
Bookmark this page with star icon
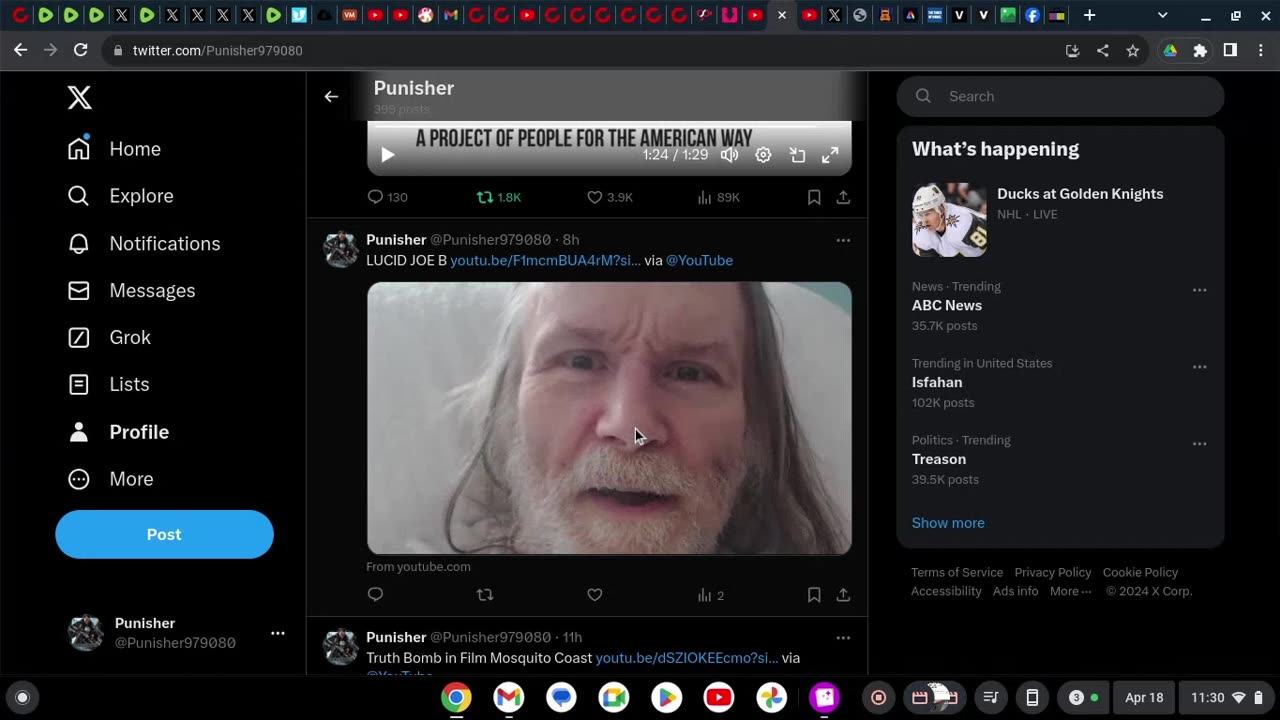[1133, 50]
